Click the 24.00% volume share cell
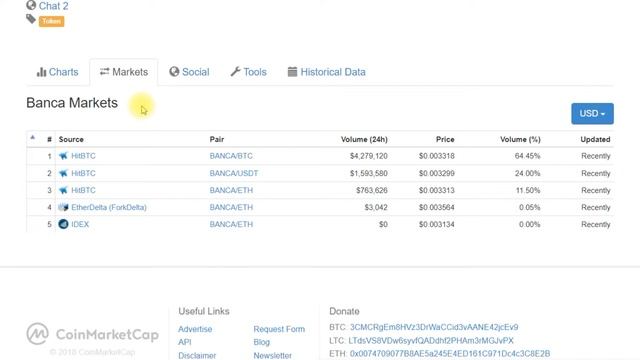Viewport: 640px width, 360px height. 527,173
